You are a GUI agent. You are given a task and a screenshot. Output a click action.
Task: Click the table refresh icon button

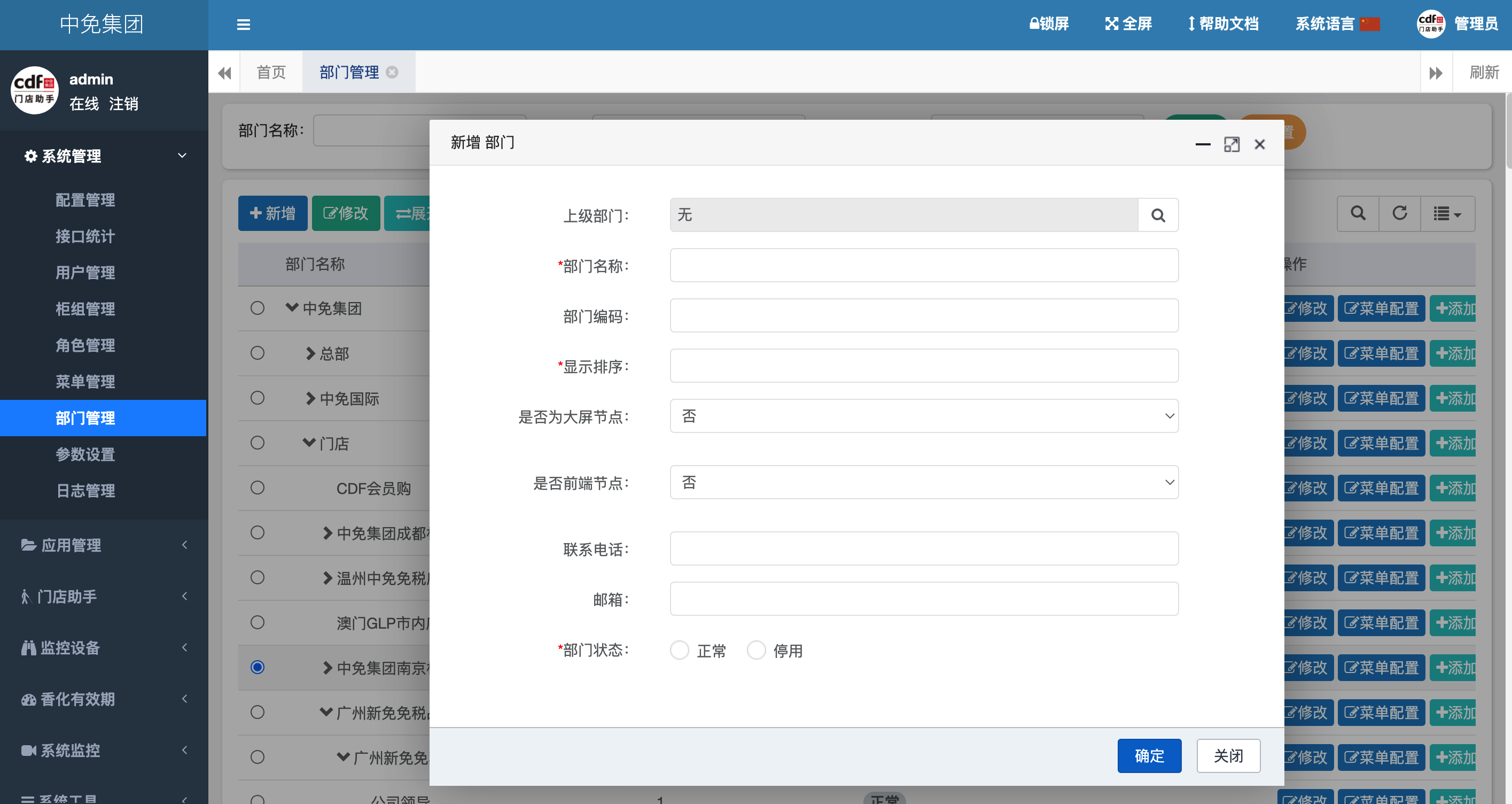(1399, 213)
